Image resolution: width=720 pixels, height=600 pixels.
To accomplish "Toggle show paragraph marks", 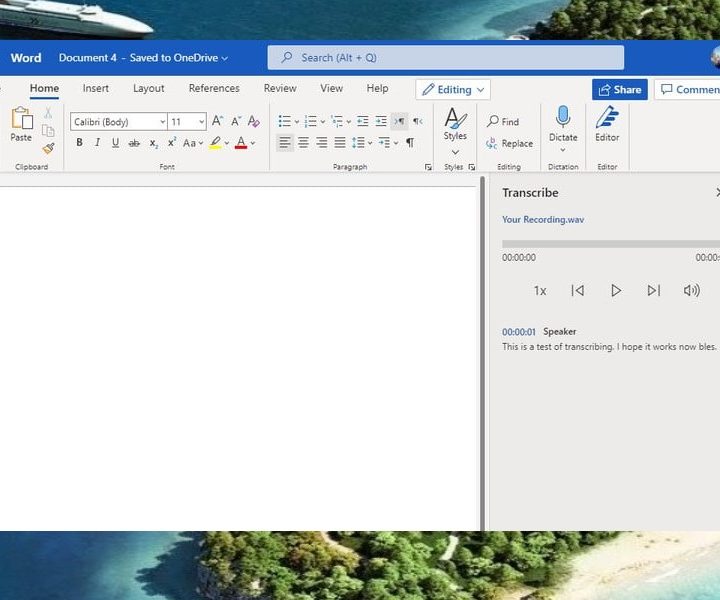I will tap(410, 143).
